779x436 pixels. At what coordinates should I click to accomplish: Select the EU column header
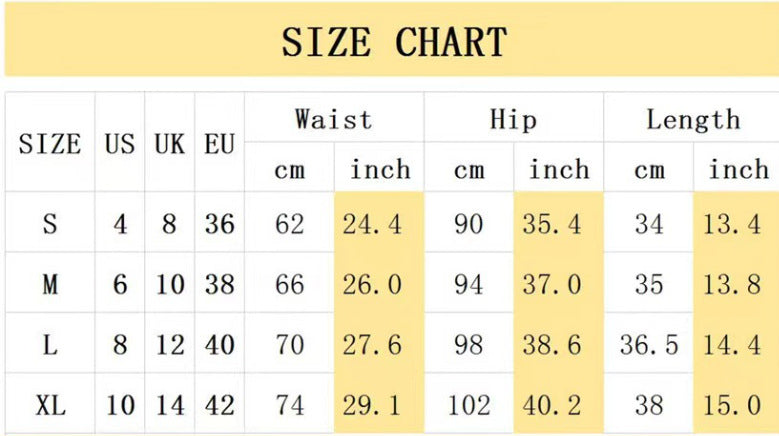coord(219,144)
